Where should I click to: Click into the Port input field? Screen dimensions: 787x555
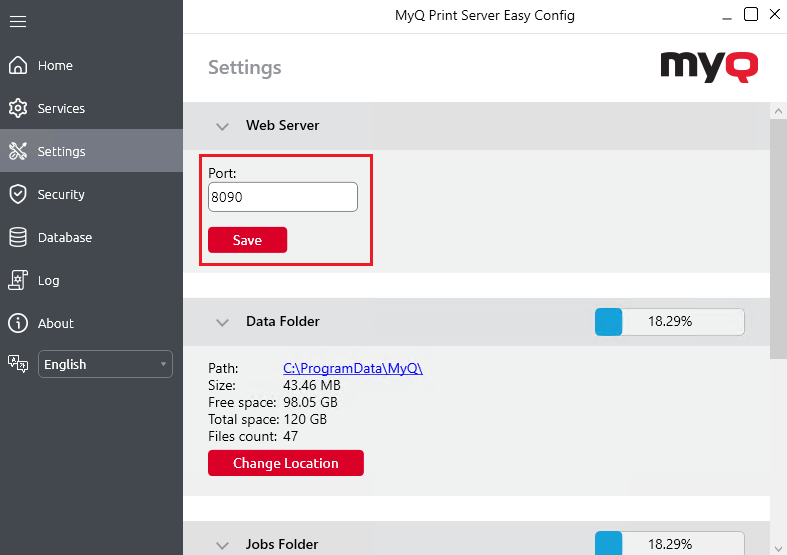[x=282, y=198]
